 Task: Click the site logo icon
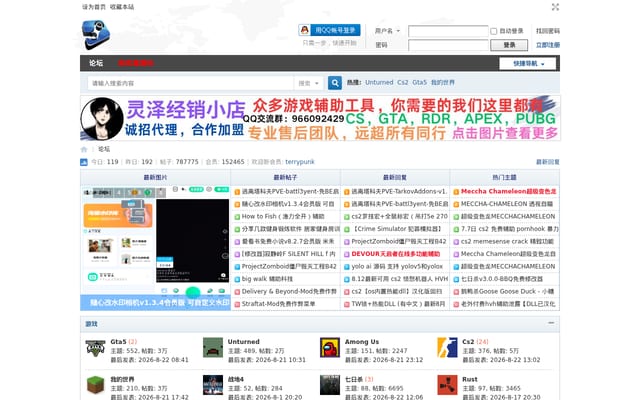(x=96, y=35)
